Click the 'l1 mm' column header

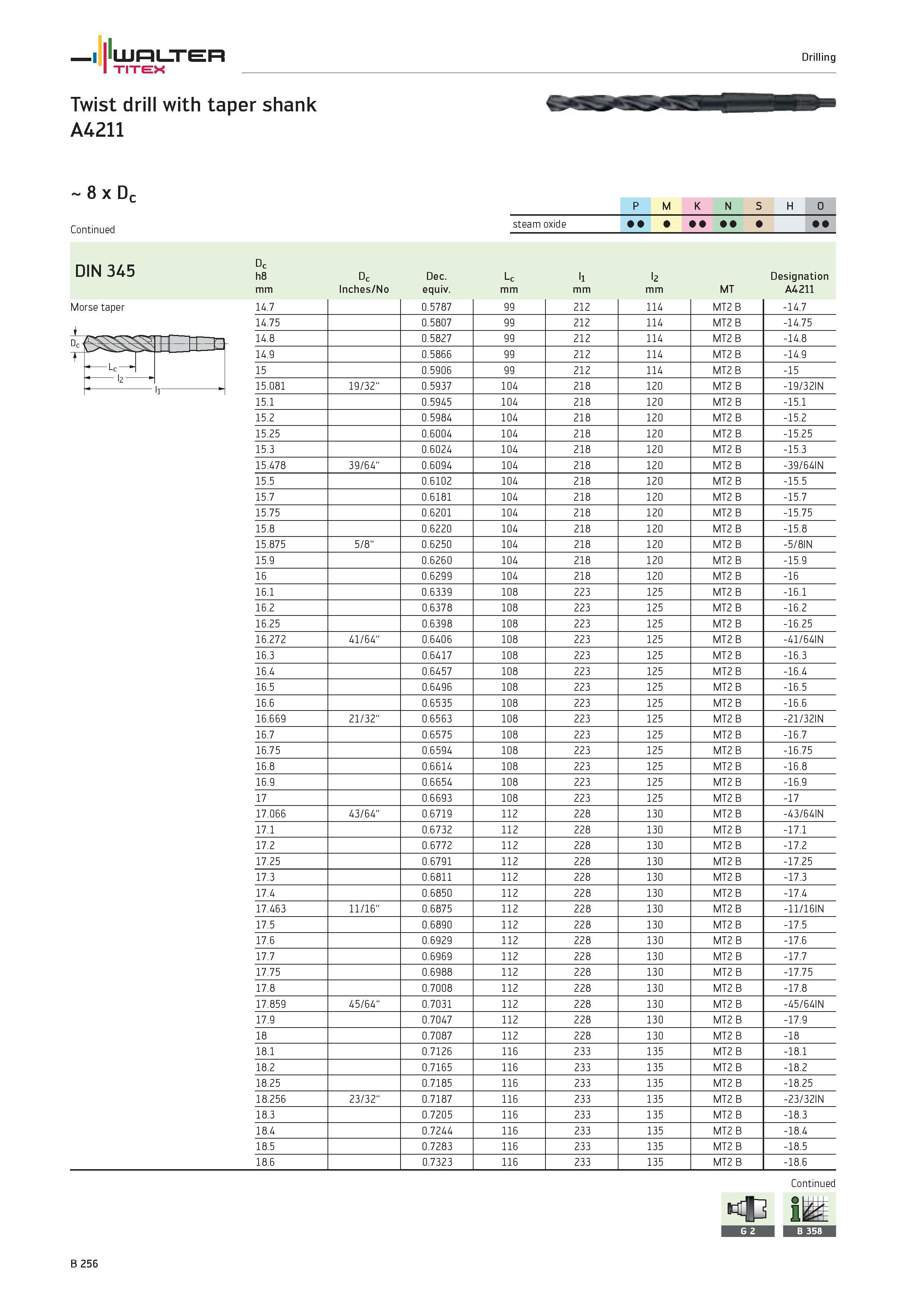pos(582,283)
